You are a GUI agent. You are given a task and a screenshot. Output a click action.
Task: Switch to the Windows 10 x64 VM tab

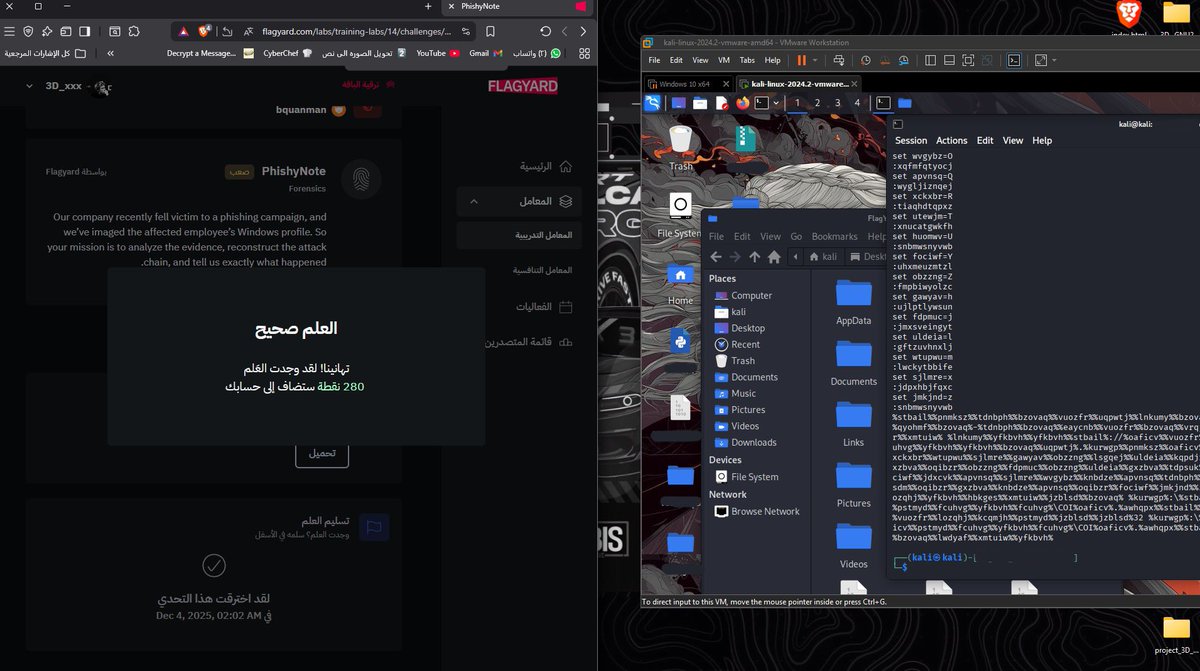(691, 83)
